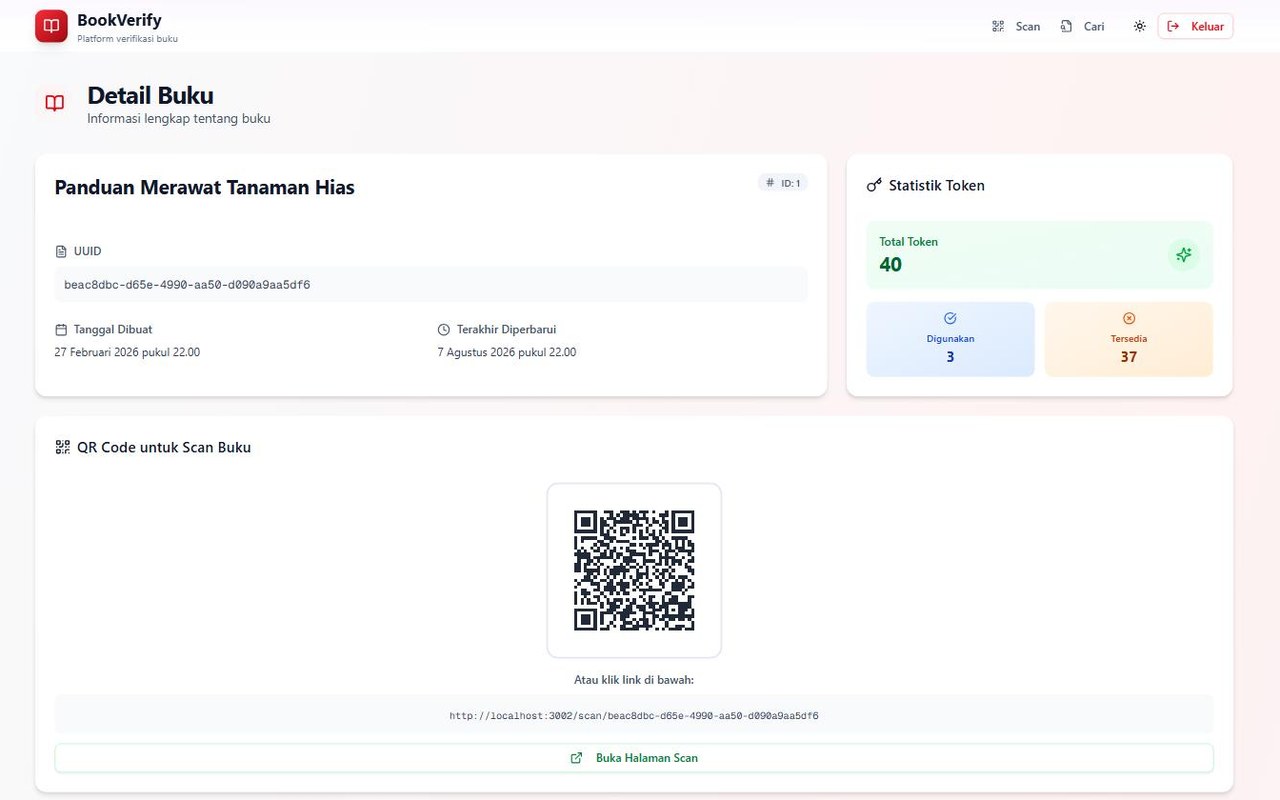Click the Detail Buku book icon

pyautogui.click(x=55, y=103)
